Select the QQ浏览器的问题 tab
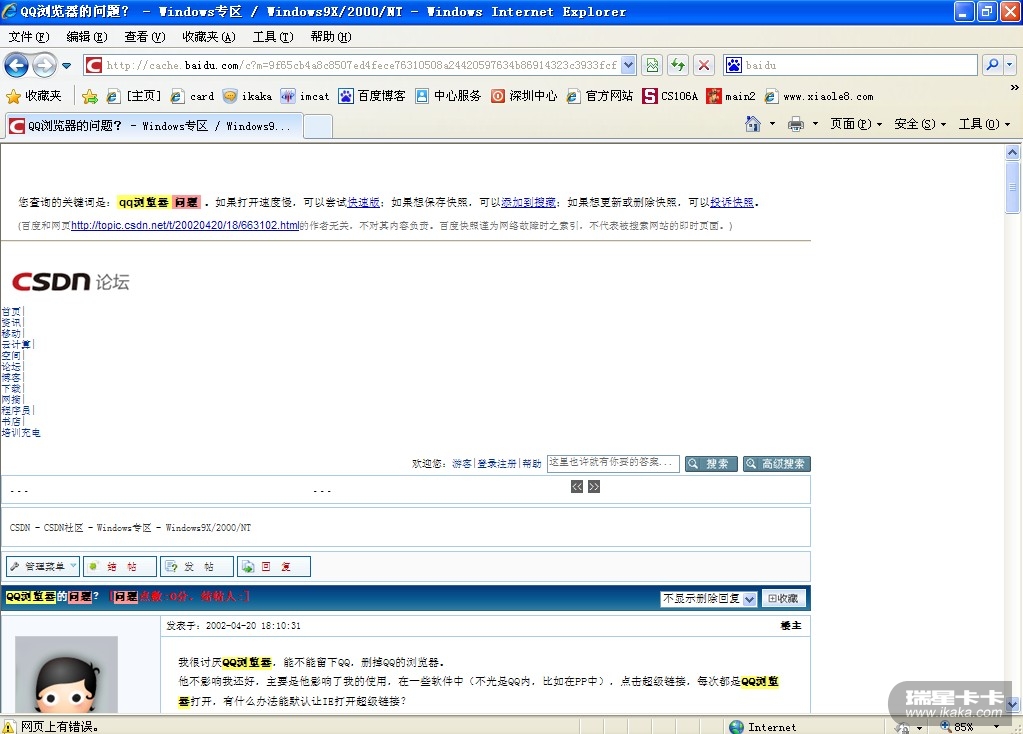Image resolution: width=1023 pixels, height=734 pixels. 154,126
